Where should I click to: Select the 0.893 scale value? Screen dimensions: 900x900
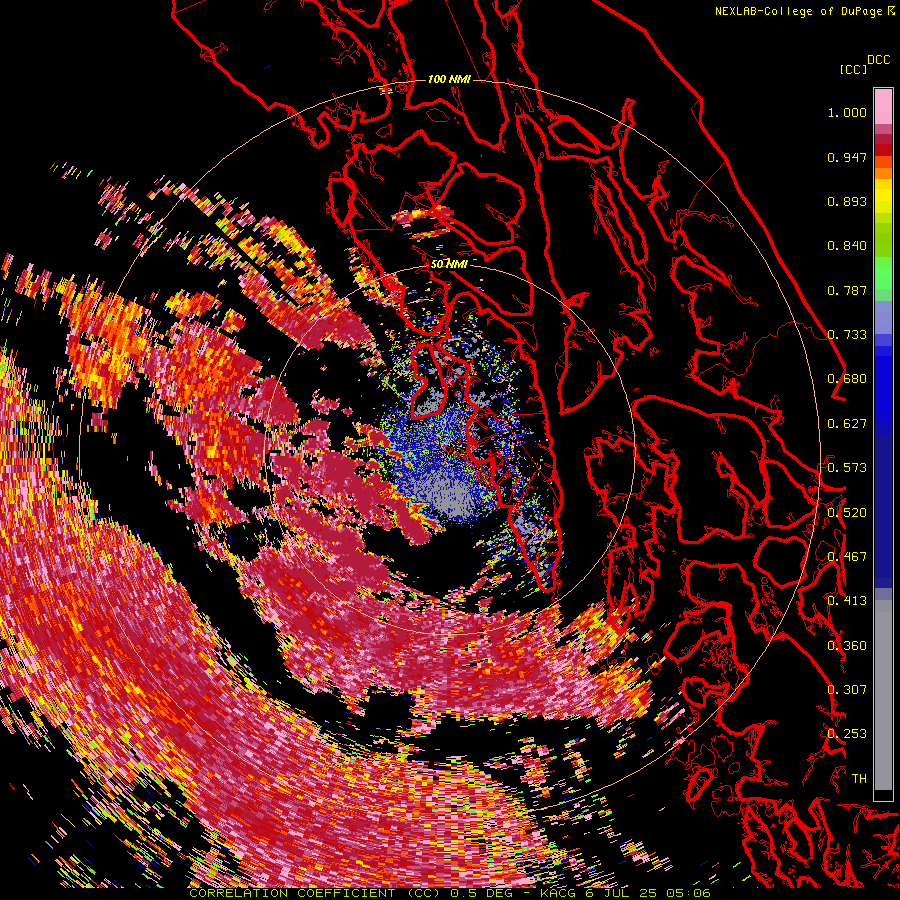pos(847,201)
